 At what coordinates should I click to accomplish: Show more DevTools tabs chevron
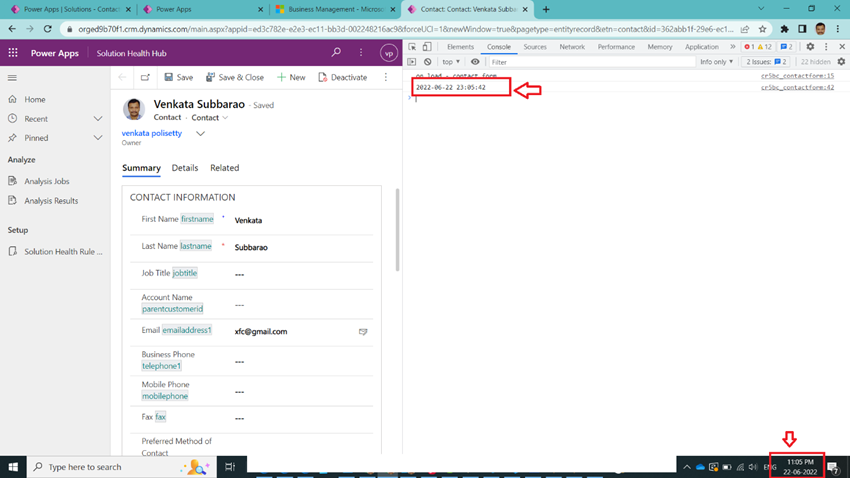733,47
